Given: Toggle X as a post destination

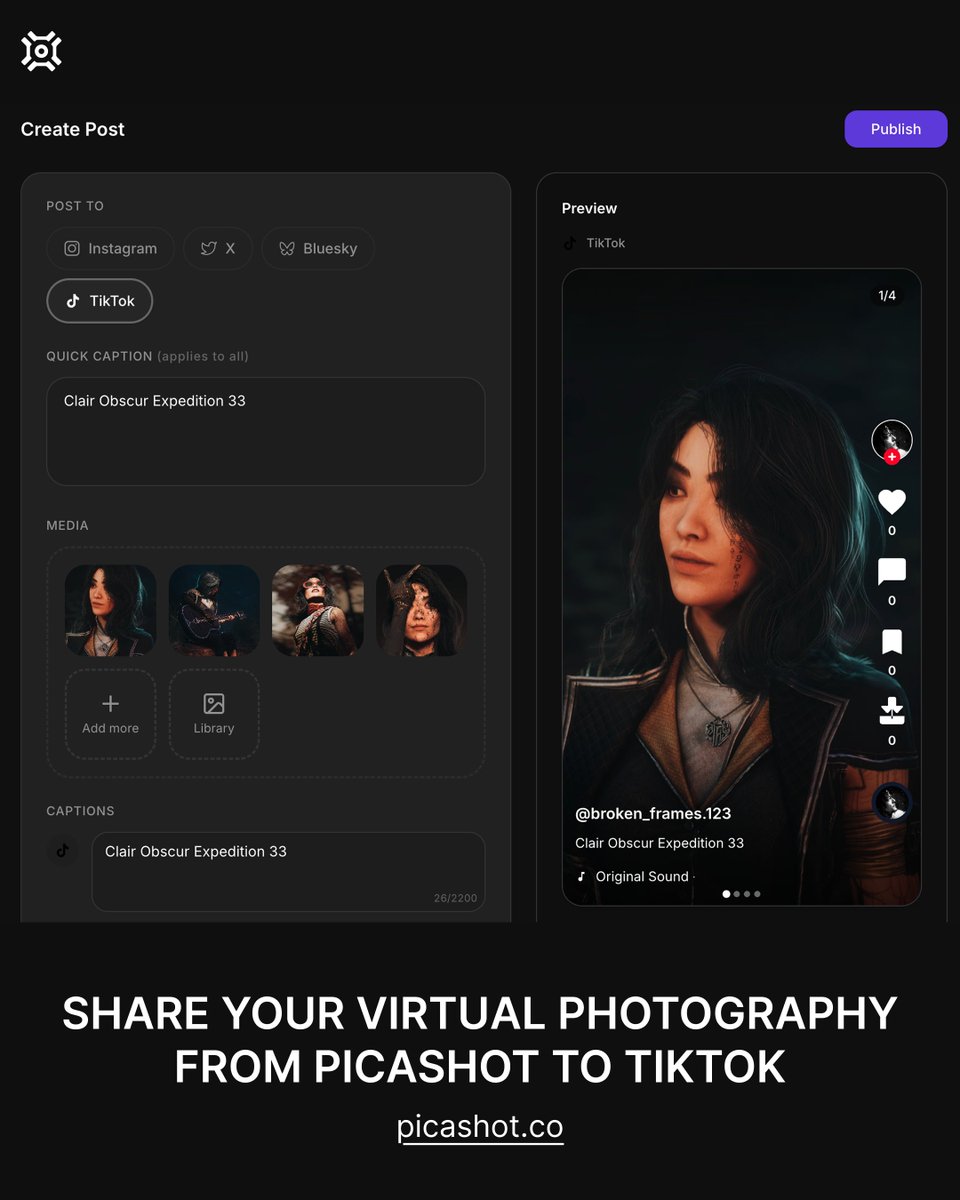Looking at the screenshot, I should pos(218,249).
